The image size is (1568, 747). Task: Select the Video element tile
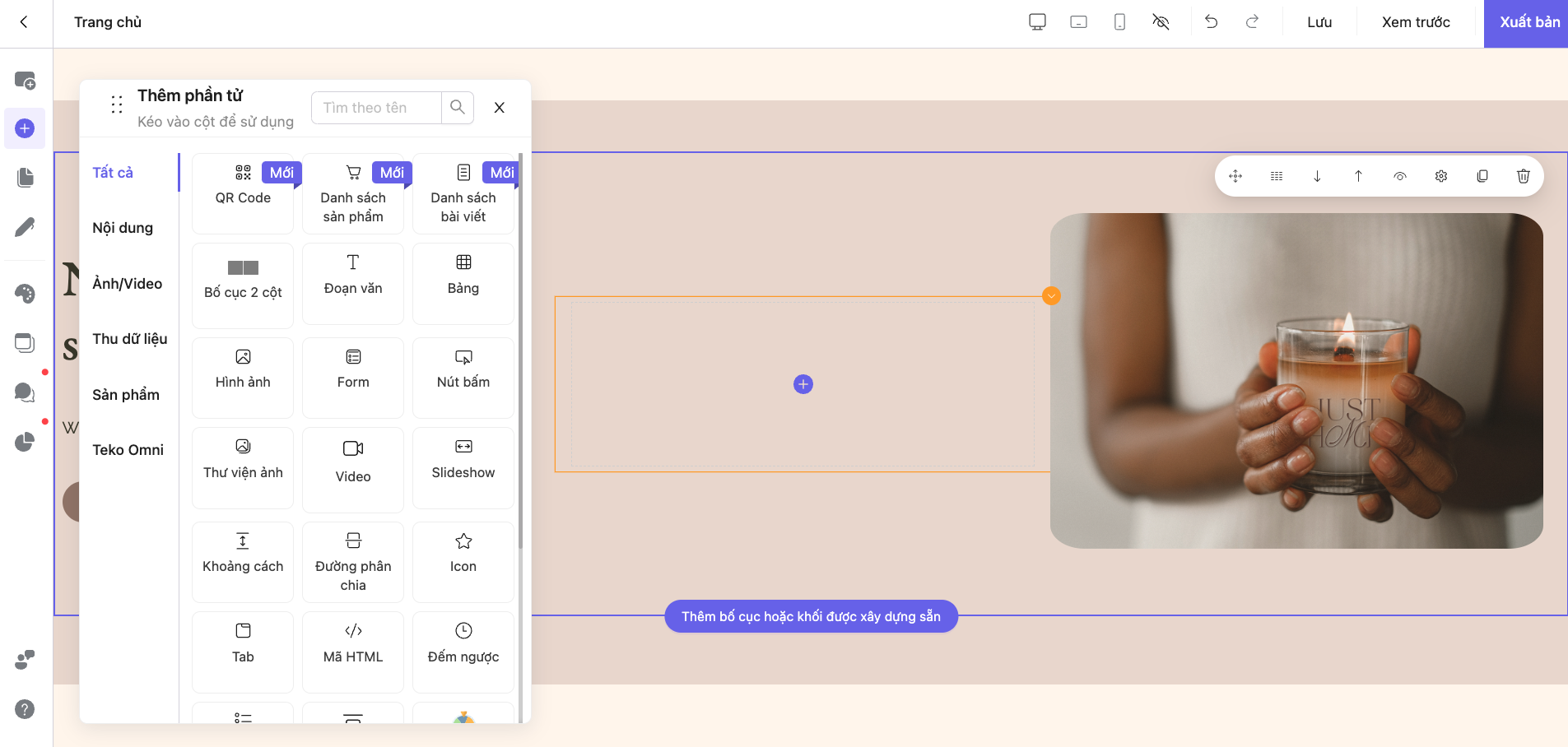[353, 469]
